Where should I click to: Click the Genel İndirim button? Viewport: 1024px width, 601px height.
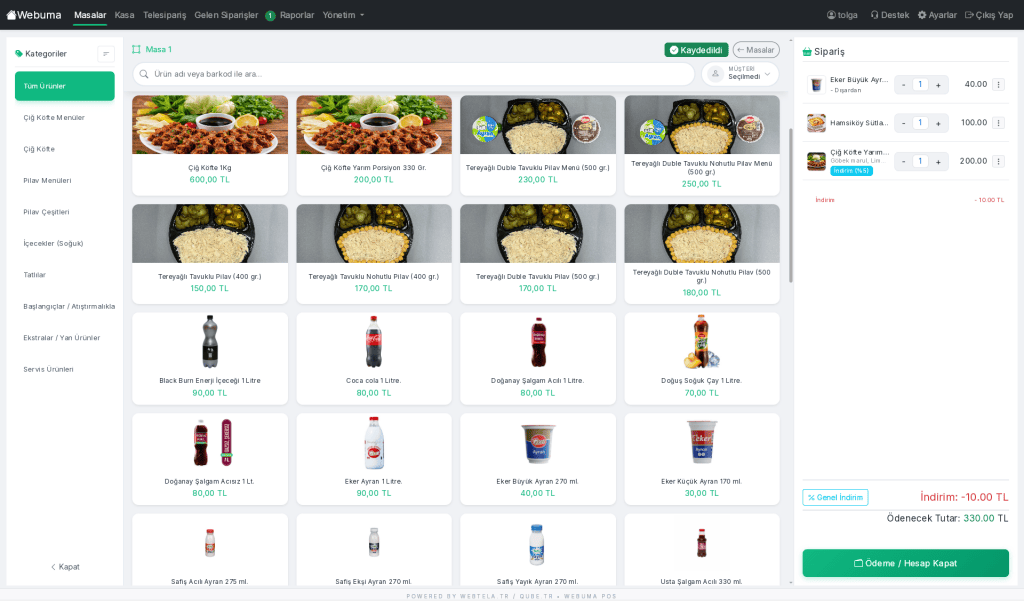[835, 497]
